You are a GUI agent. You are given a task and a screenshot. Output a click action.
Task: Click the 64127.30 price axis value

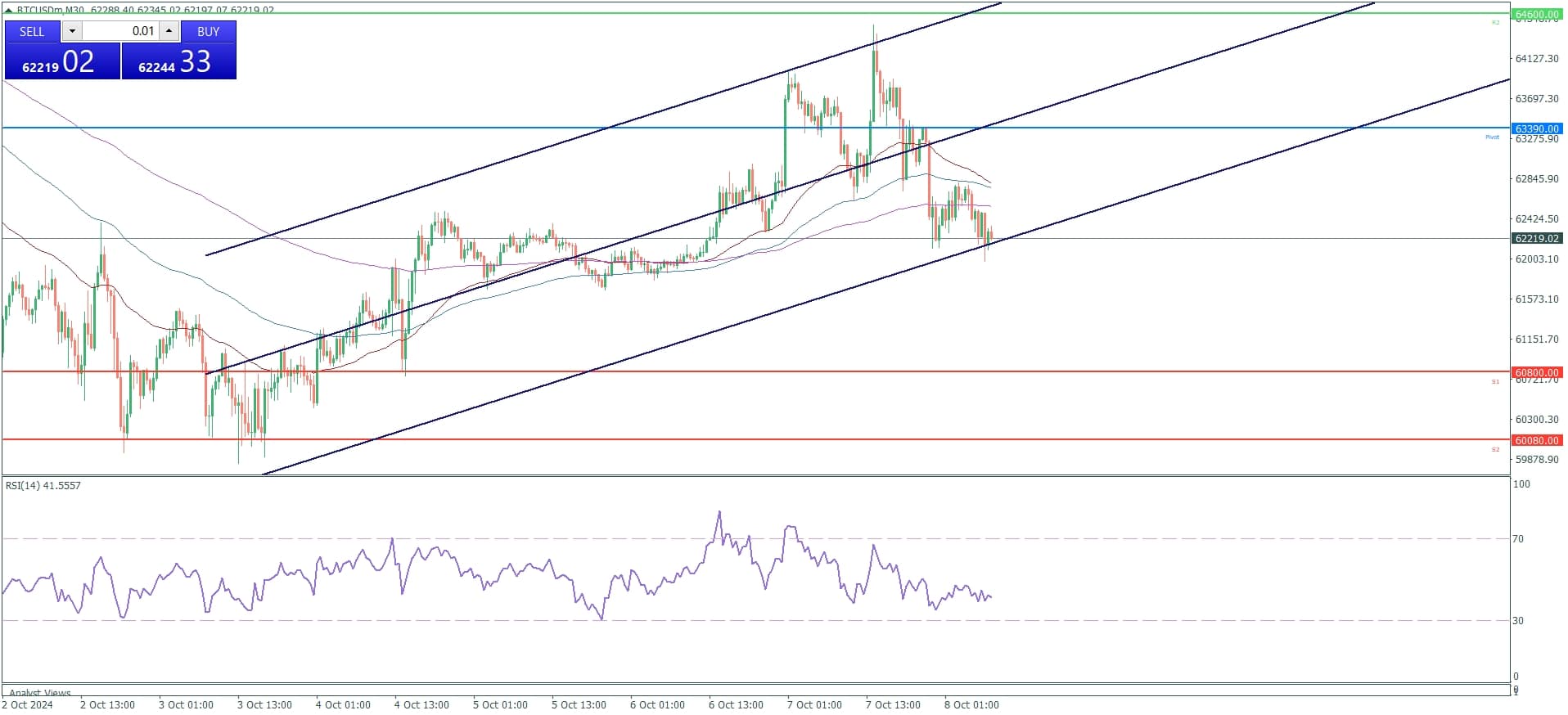coord(1537,58)
